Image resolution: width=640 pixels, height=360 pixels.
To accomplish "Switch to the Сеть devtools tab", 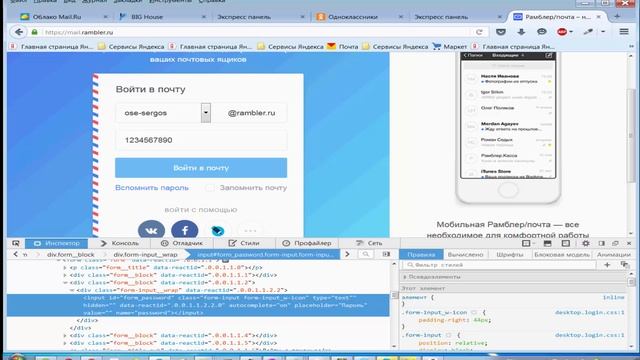I will tap(369, 243).
